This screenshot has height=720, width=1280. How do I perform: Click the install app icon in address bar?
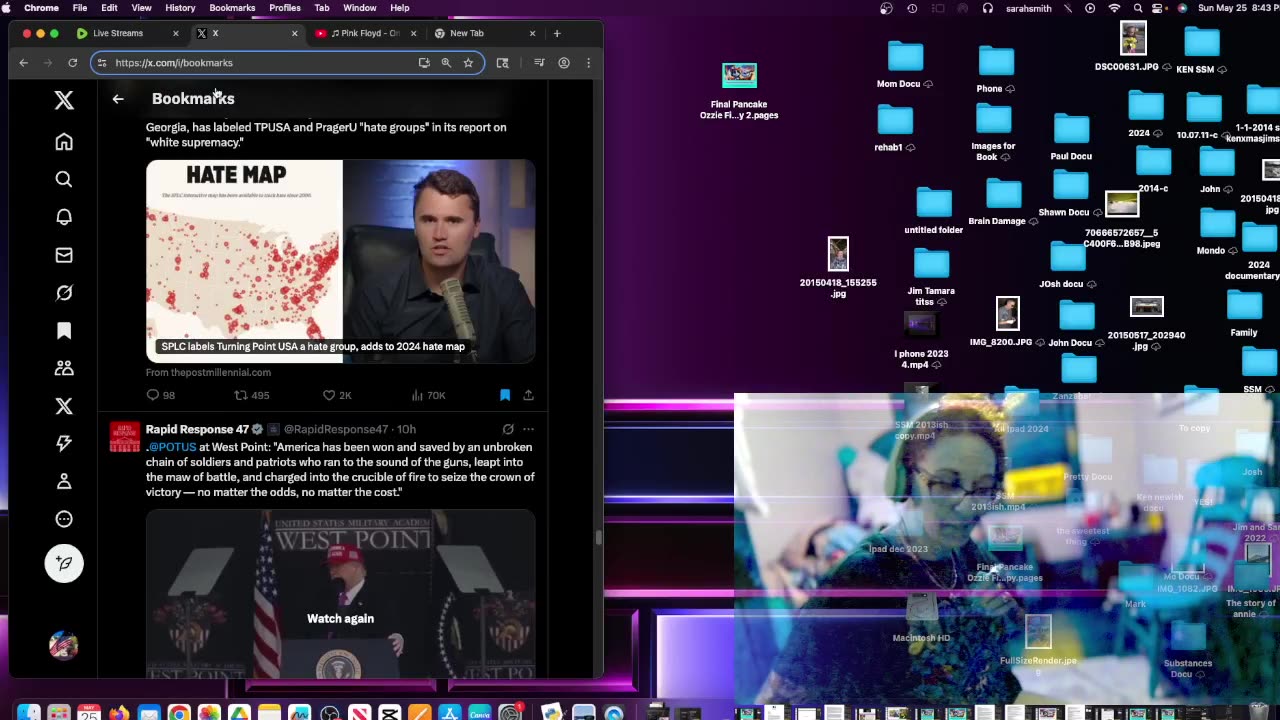pos(424,63)
